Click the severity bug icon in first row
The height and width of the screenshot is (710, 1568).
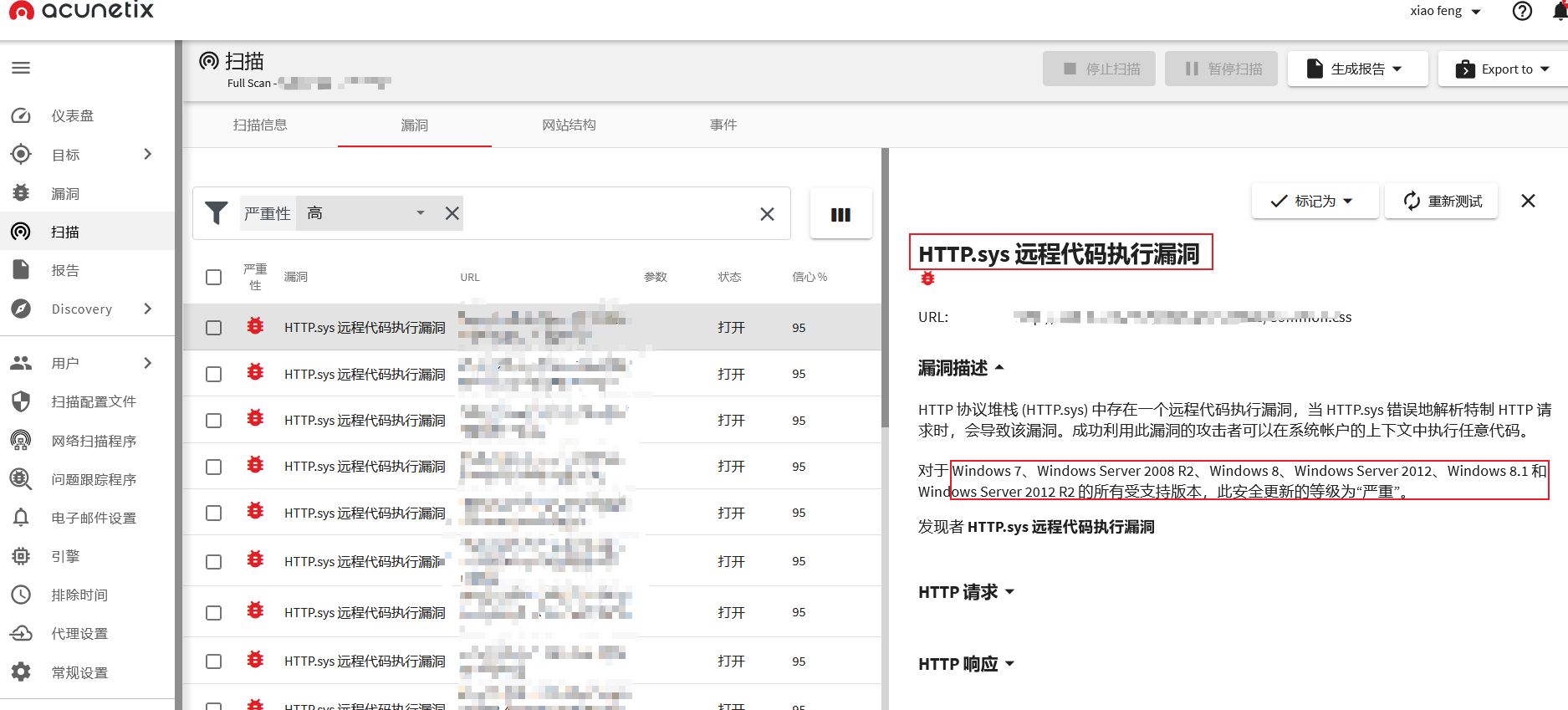click(256, 326)
